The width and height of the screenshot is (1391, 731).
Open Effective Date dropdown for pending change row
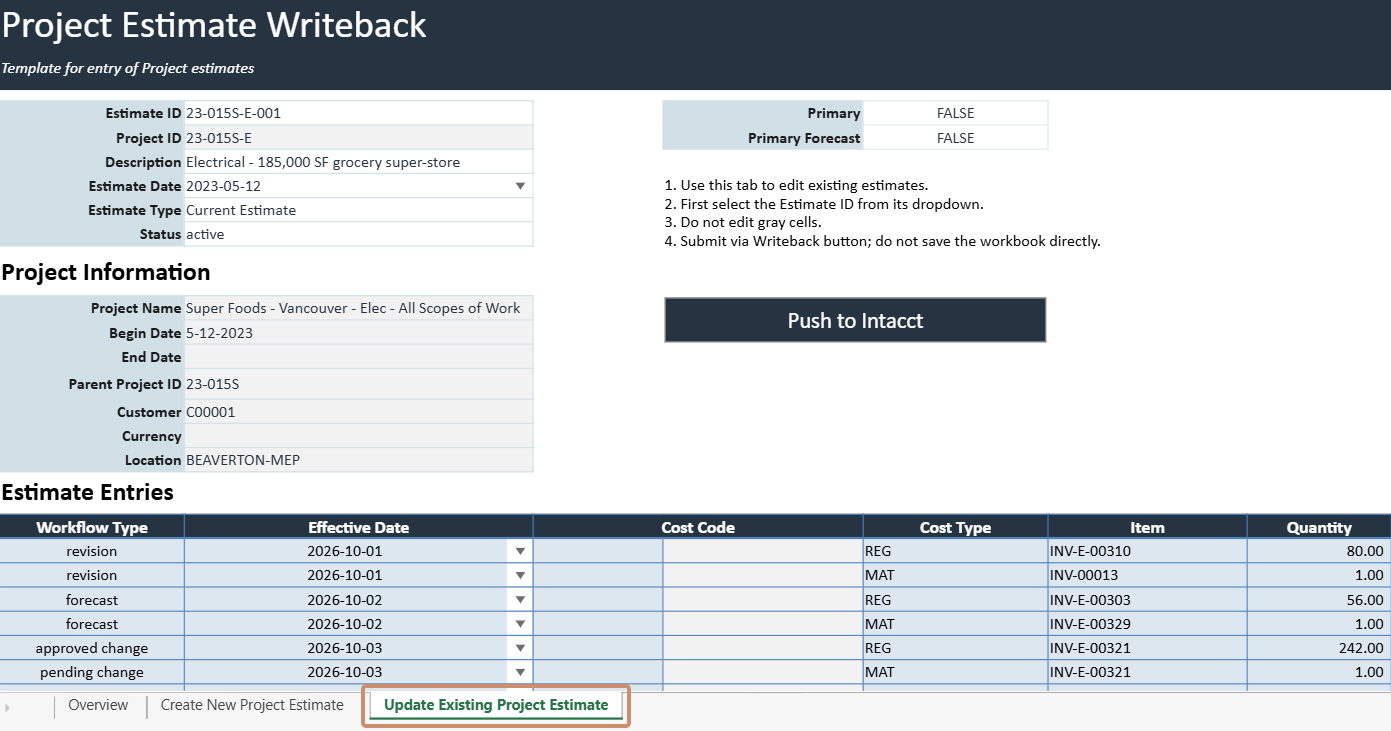pyautogui.click(x=520, y=672)
